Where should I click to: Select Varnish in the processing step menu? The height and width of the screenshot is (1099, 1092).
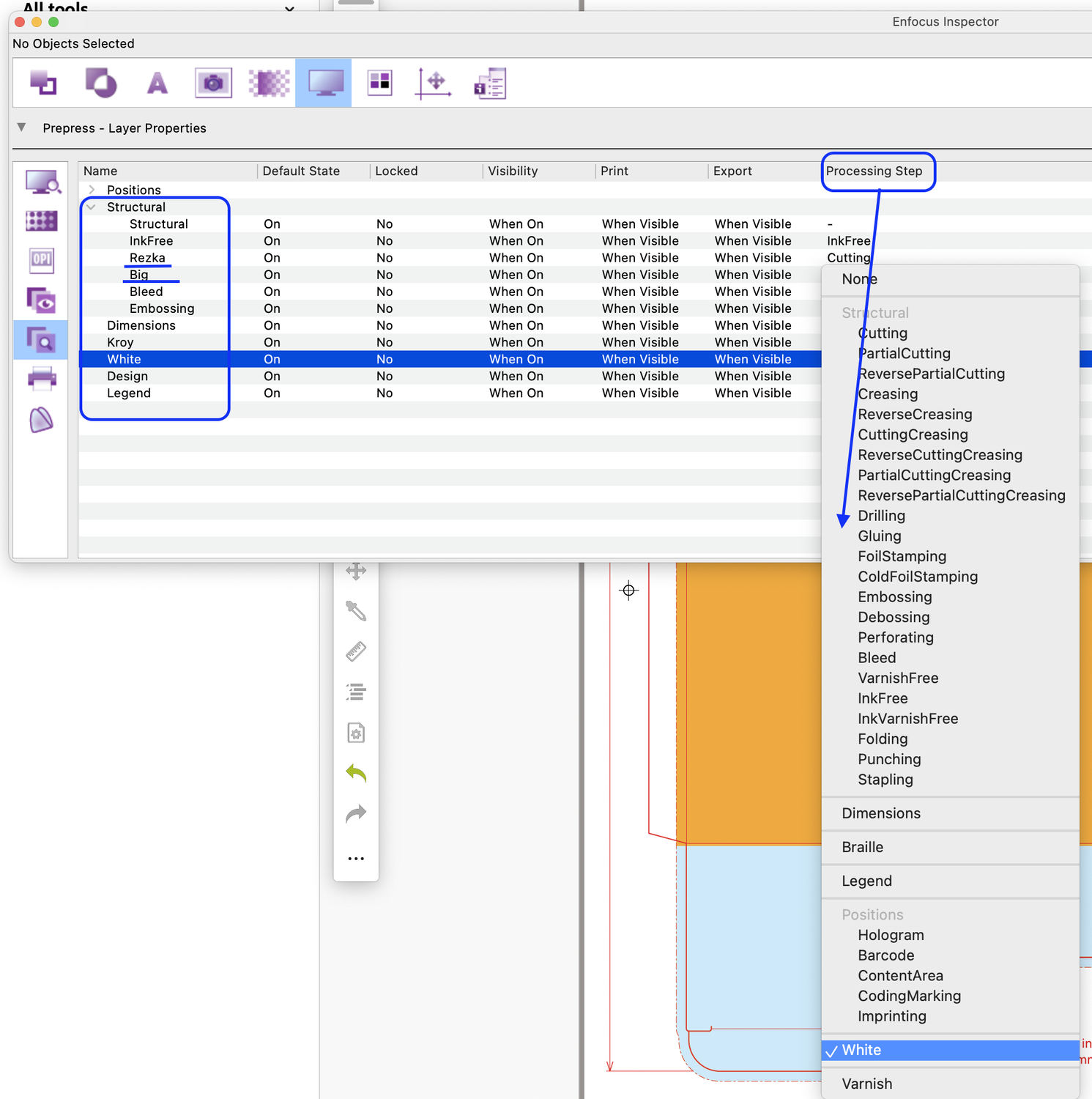[x=867, y=1084]
